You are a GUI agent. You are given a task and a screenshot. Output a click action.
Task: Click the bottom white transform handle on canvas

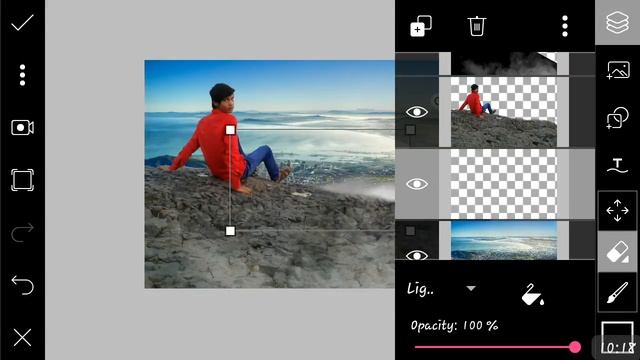tap(230, 231)
